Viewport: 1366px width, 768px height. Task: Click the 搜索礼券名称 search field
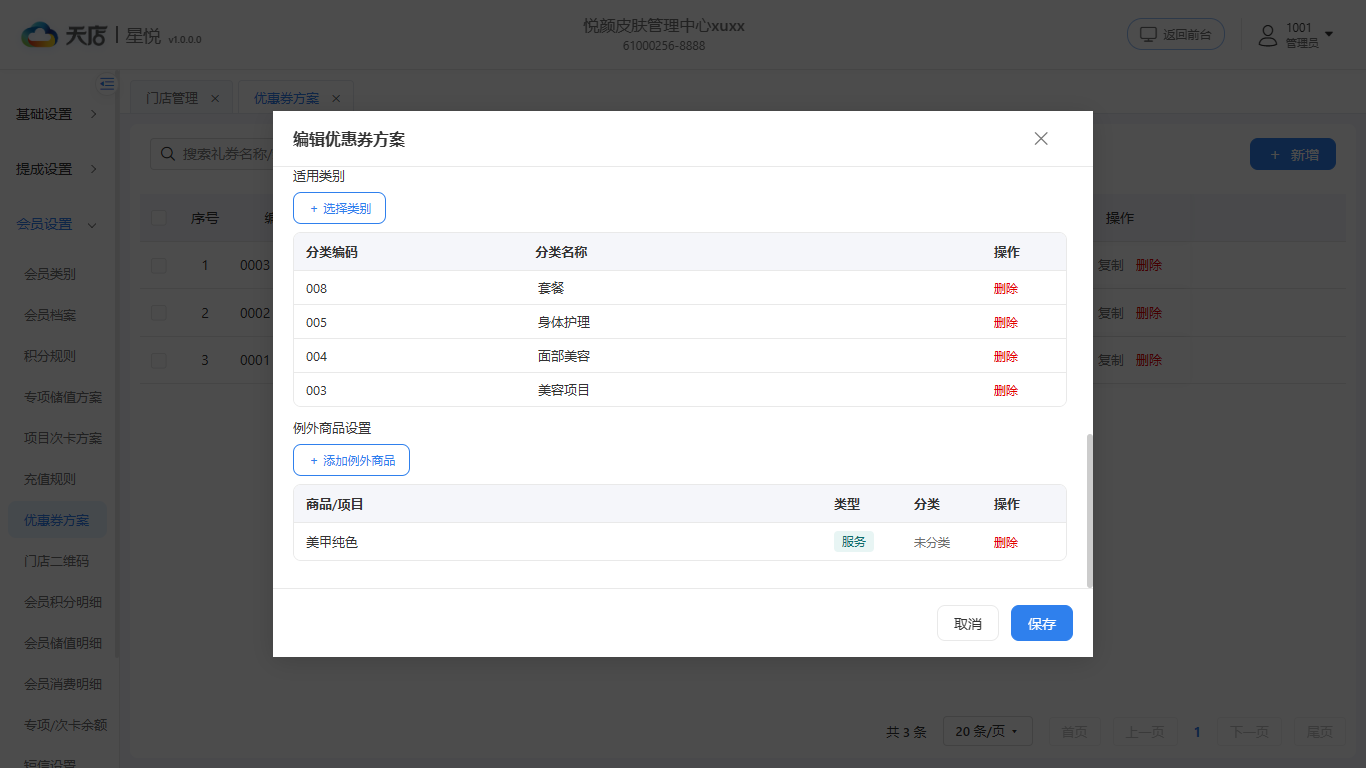coord(212,154)
